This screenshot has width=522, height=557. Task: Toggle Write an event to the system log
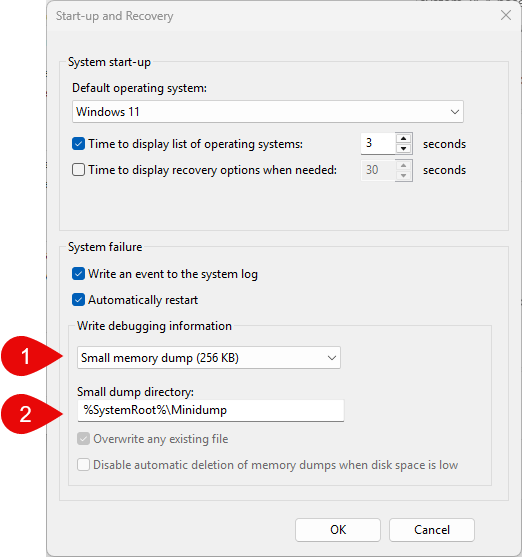point(78,274)
